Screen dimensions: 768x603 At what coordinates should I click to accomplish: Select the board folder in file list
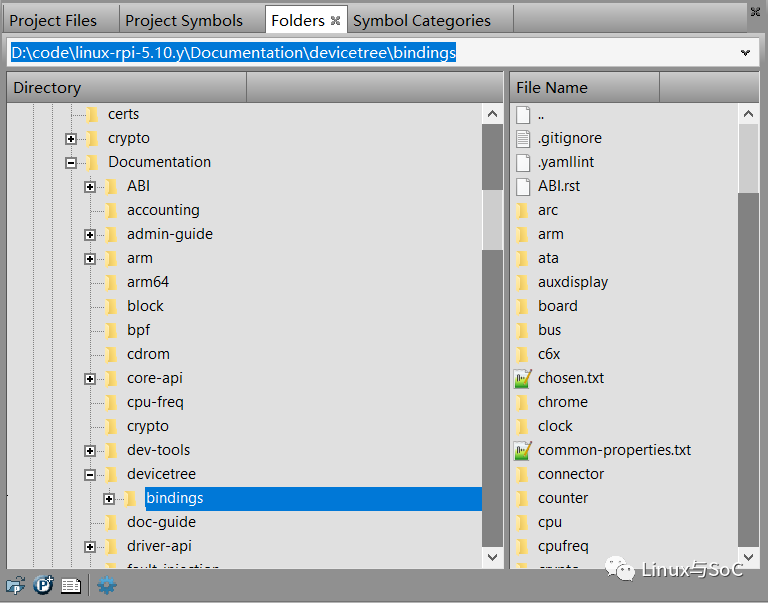click(x=558, y=306)
